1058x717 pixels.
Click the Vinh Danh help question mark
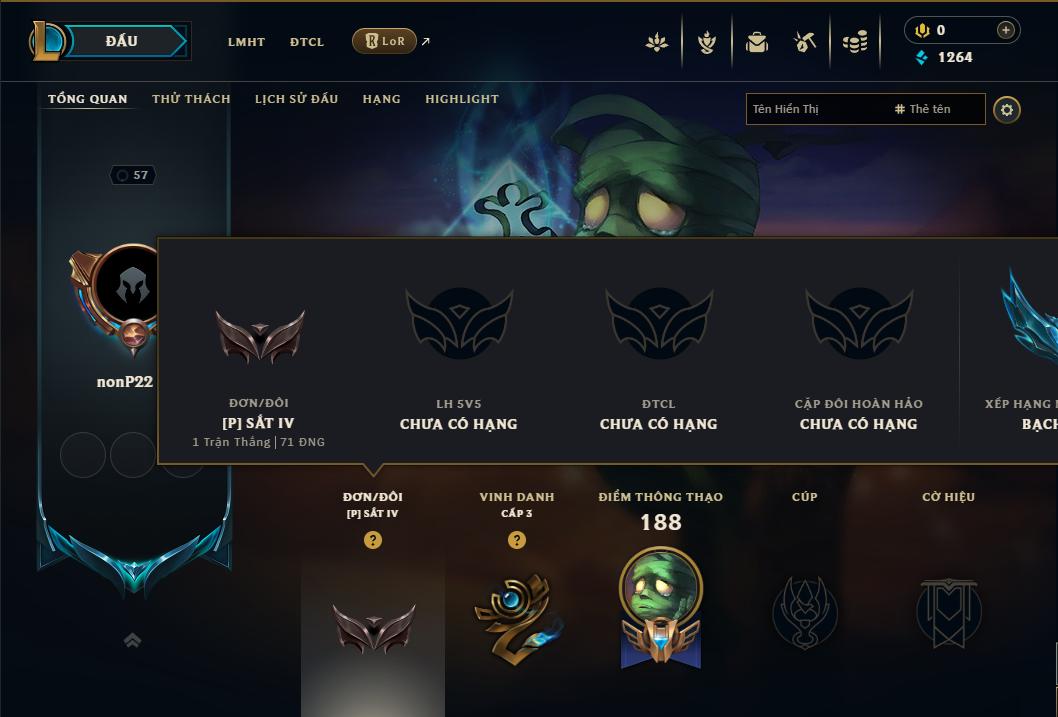tap(516, 540)
